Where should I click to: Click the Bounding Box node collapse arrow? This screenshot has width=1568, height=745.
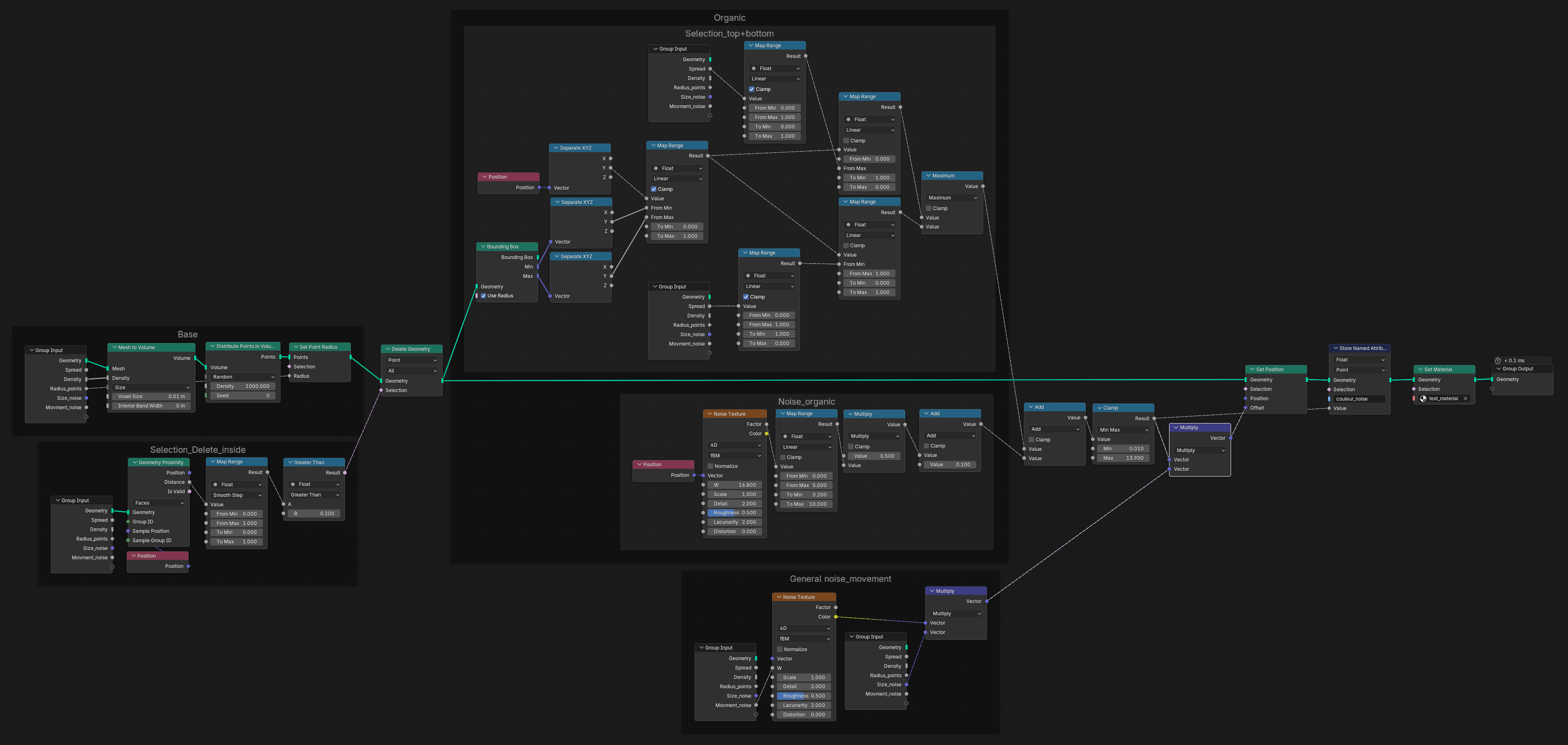point(483,246)
